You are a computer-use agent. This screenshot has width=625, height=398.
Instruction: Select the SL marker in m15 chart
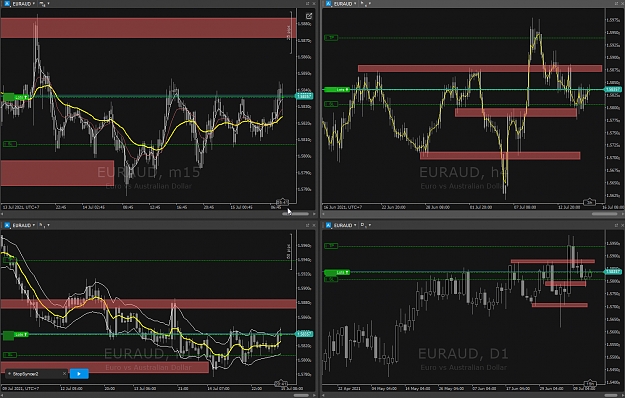click(x=10, y=144)
